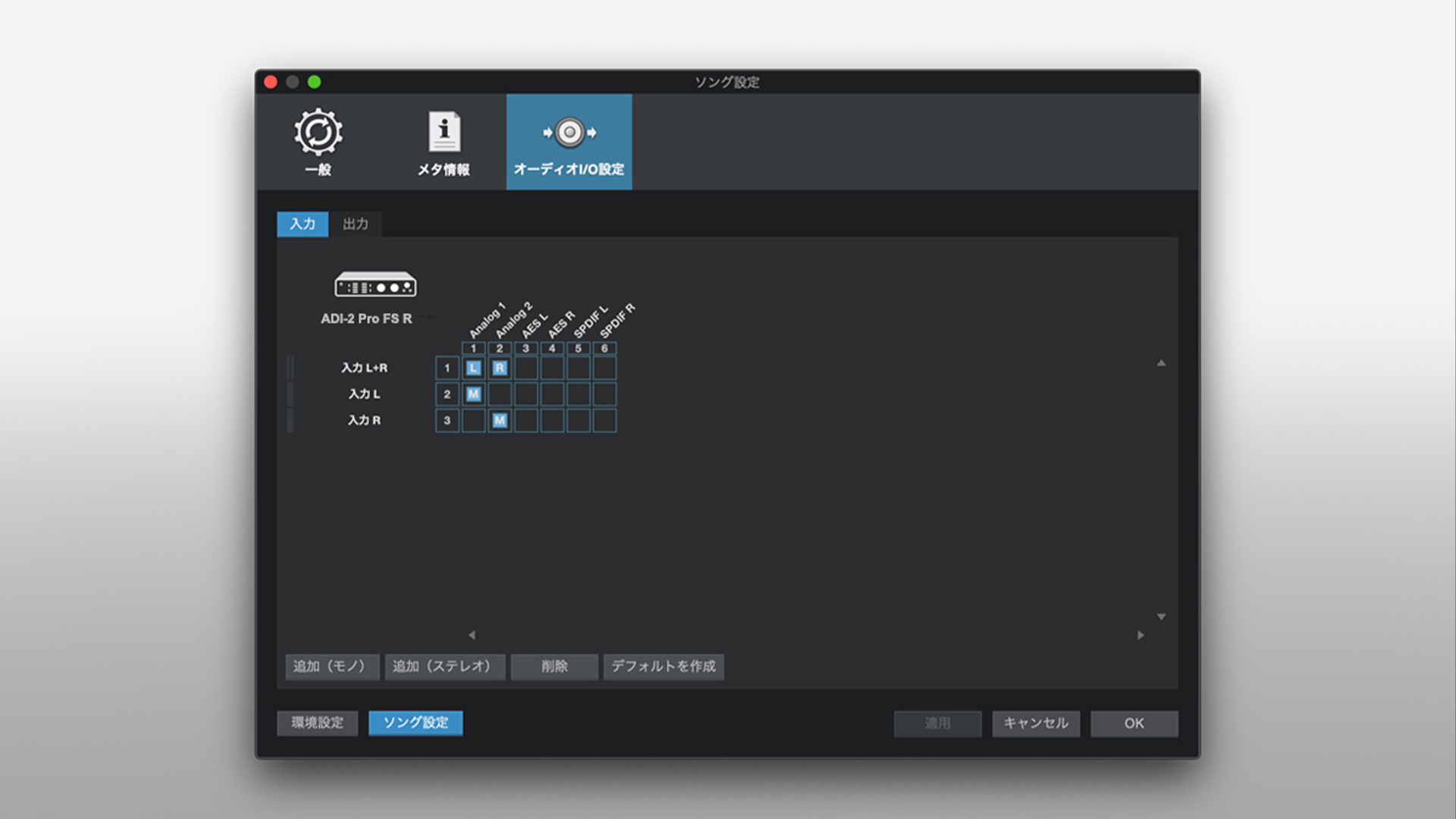Viewport: 1456px width, 819px height.
Task: Click the デフォルトを作成 button
Action: click(664, 667)
